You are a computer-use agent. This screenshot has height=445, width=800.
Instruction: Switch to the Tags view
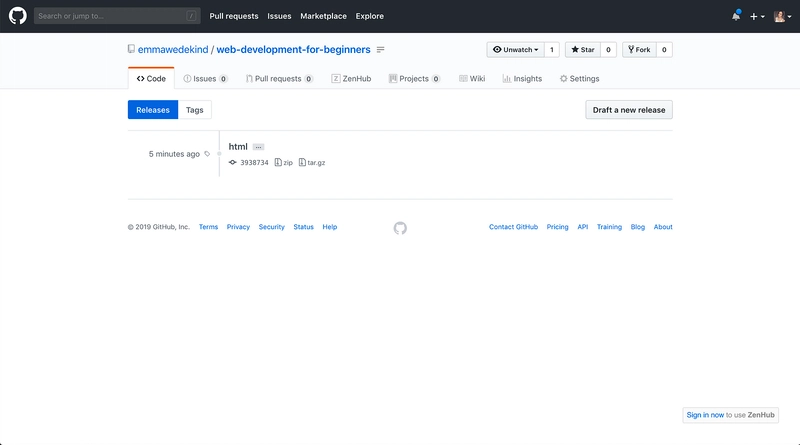pyautogui.click(x=194, y=110)
